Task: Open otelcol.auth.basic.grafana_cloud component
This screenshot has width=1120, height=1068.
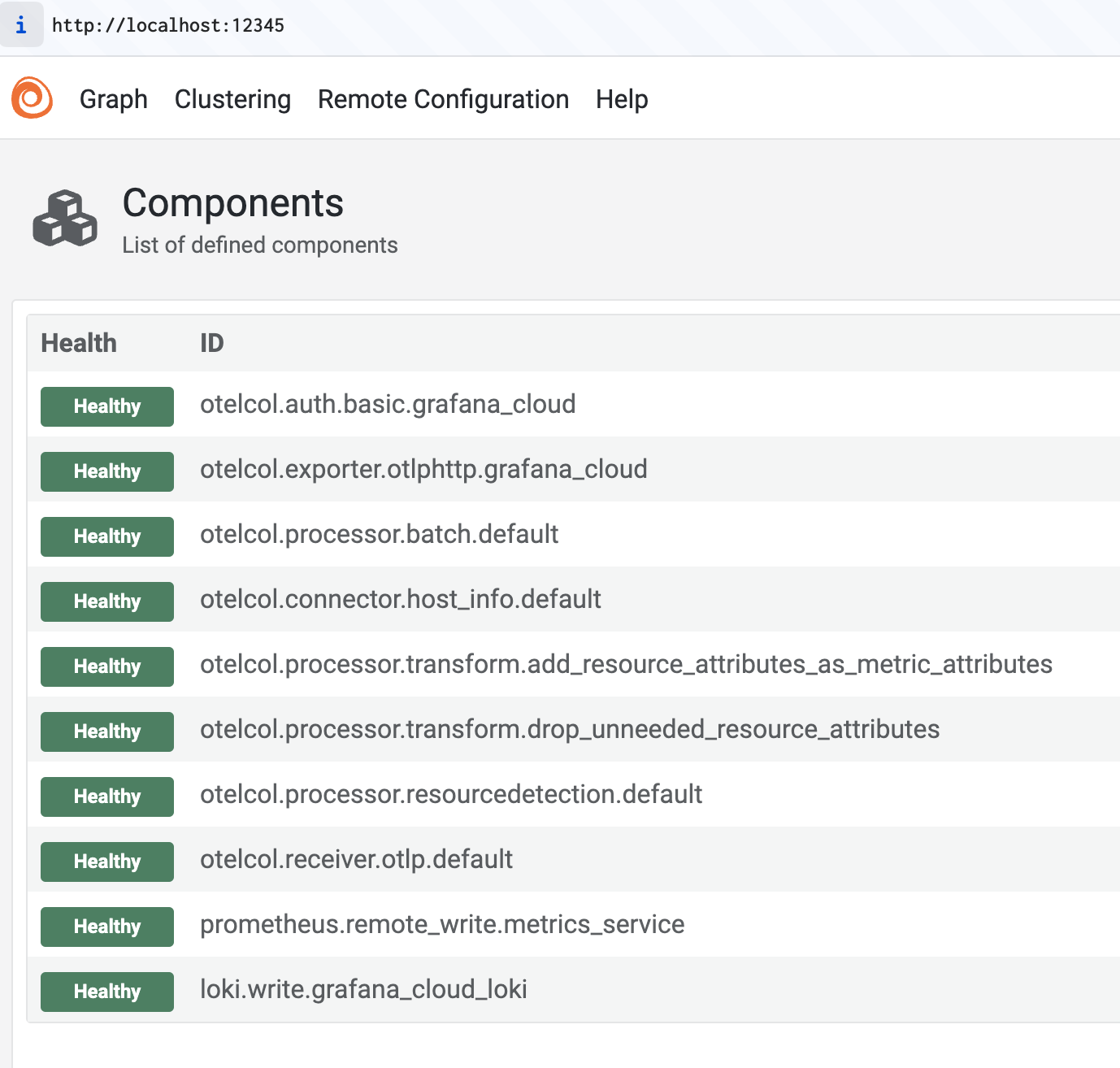Action: pos(388,404)
